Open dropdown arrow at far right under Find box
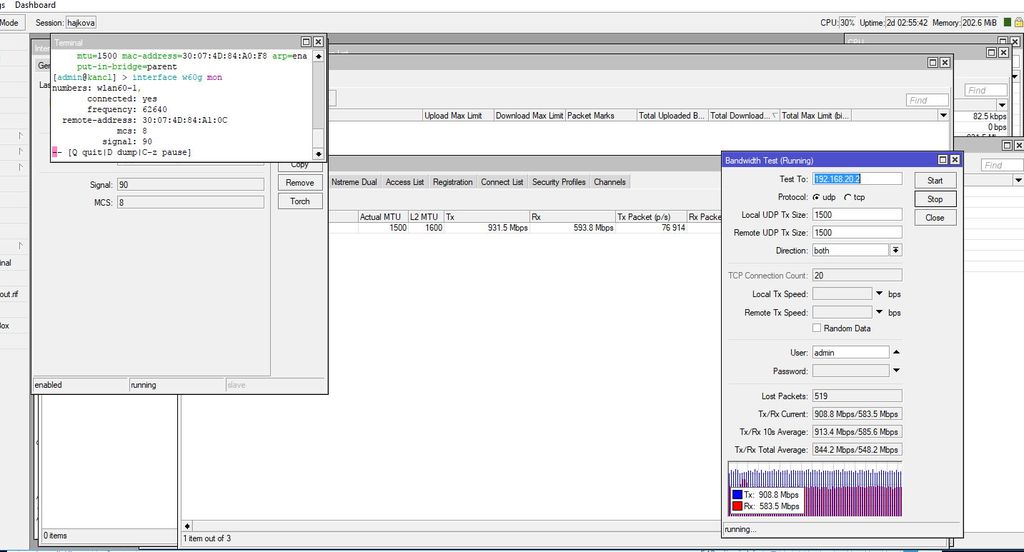The height and width of the screenshot is (552, 1024). 1018,180
